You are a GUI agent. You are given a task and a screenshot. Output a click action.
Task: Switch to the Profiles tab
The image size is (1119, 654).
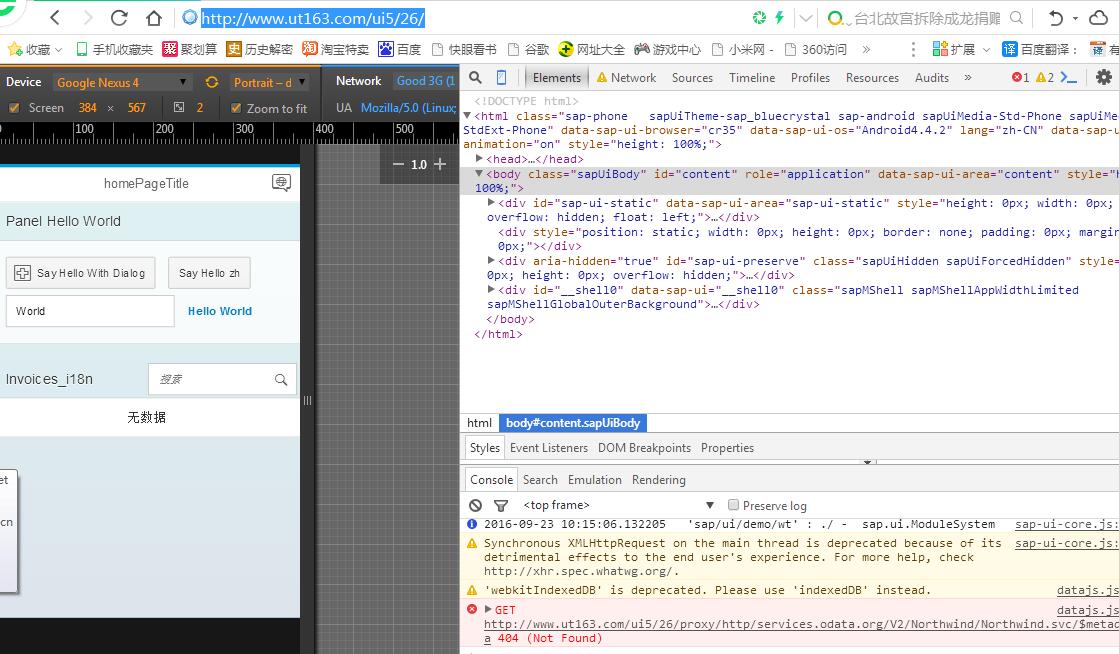point(810,78)
